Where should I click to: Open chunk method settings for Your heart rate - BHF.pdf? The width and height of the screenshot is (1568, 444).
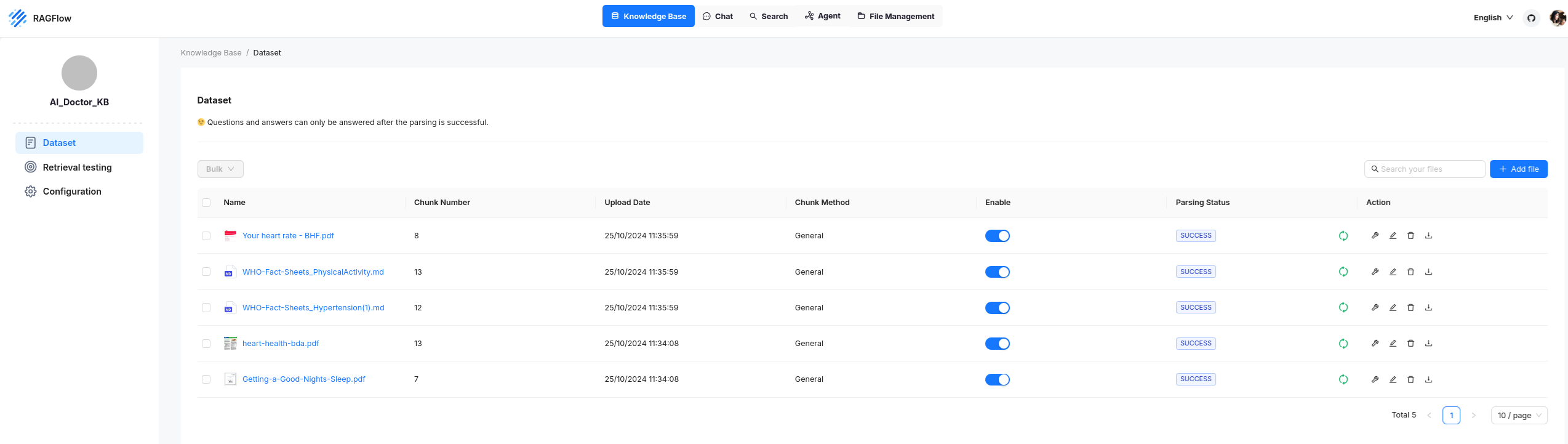pos(1375,236)
